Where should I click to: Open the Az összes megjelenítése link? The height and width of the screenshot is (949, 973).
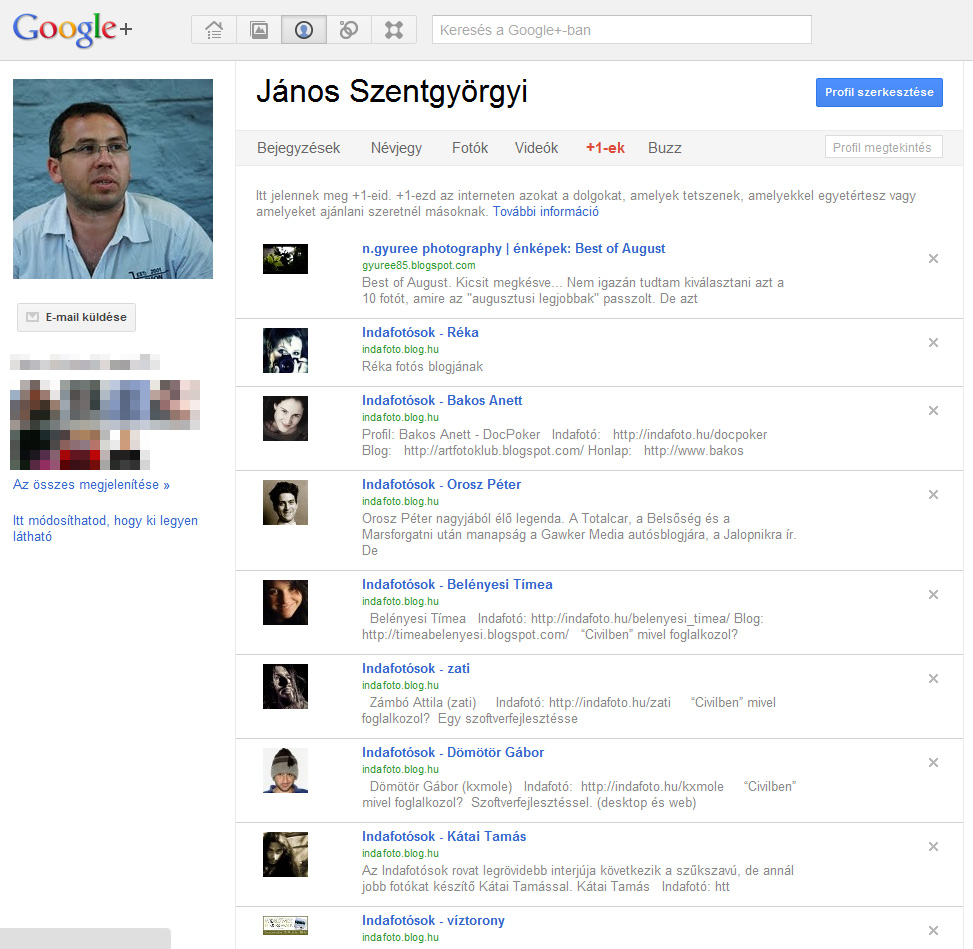click(x=91, y=485)
